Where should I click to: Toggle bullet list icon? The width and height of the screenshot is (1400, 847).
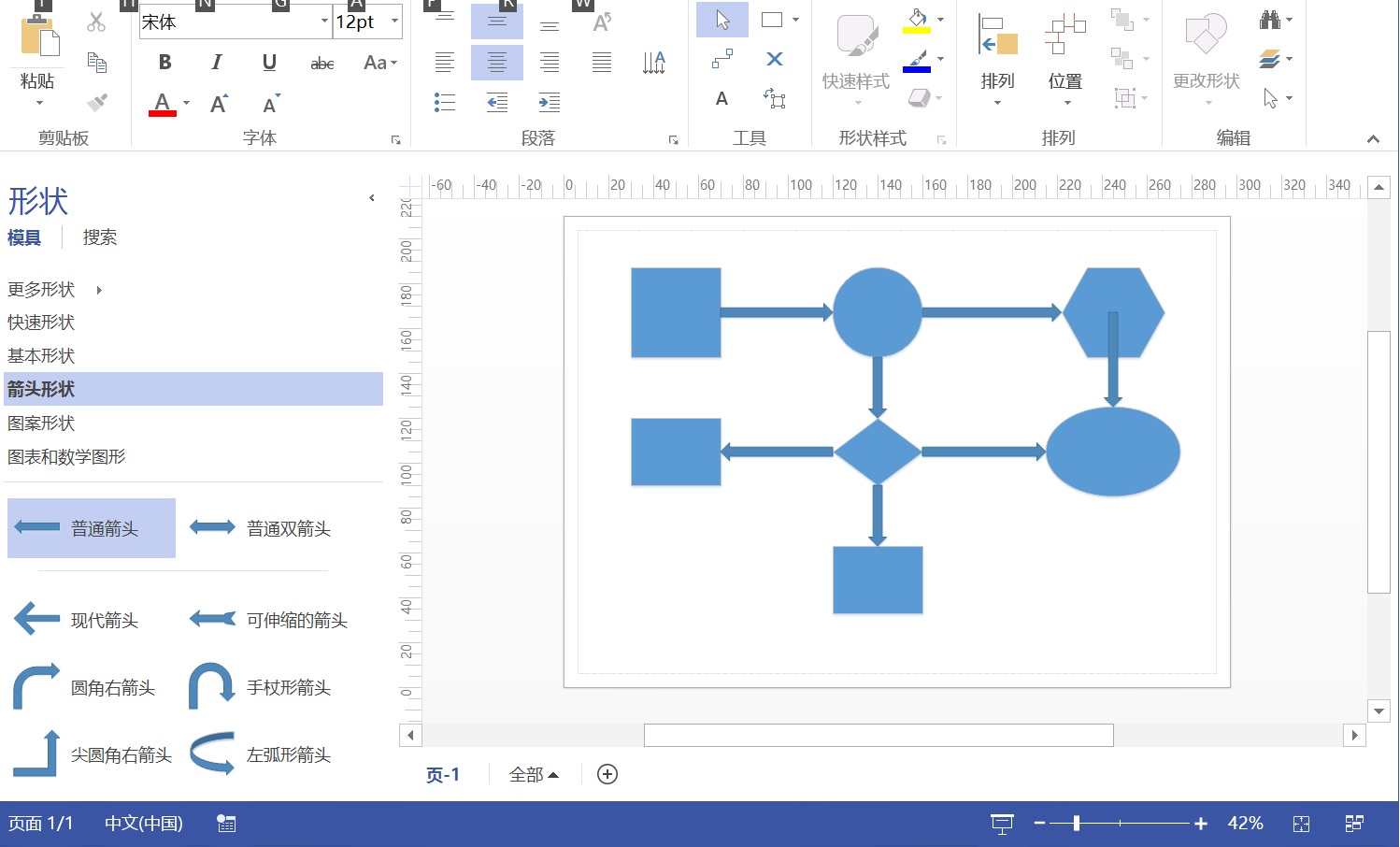[445, 102]
